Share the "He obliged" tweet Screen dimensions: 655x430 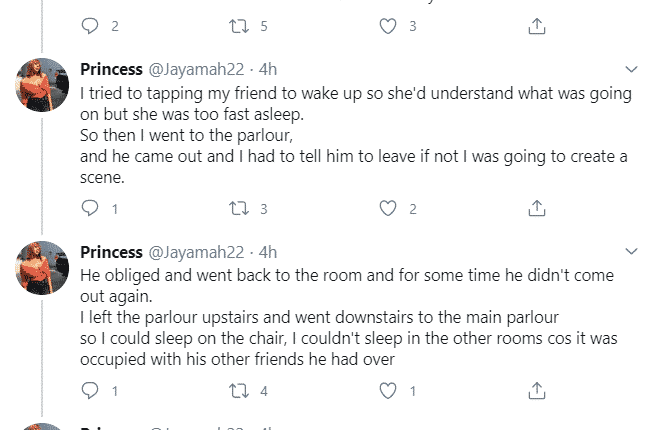tap(537, 389)
